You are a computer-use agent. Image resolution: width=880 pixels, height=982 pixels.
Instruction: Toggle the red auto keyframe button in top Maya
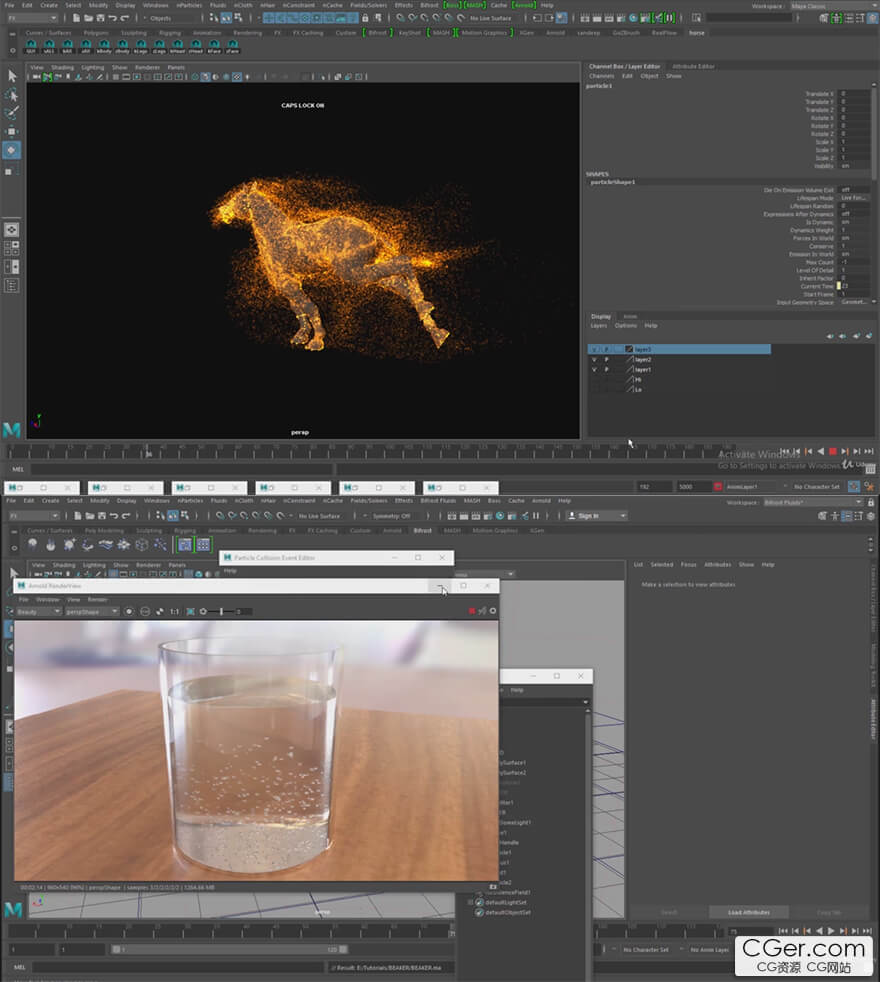[718, 487]
